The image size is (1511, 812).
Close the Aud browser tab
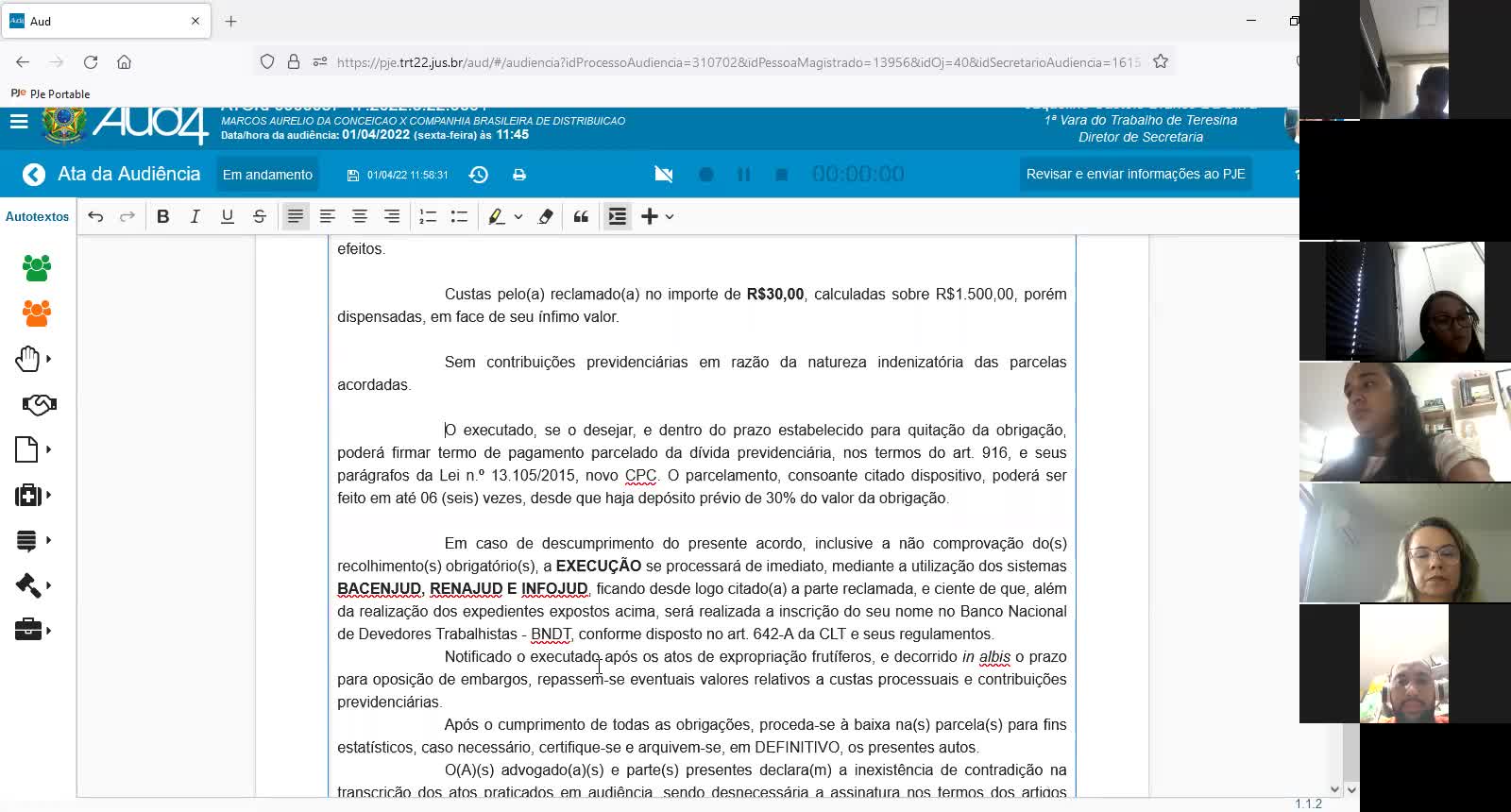point(195,21)
